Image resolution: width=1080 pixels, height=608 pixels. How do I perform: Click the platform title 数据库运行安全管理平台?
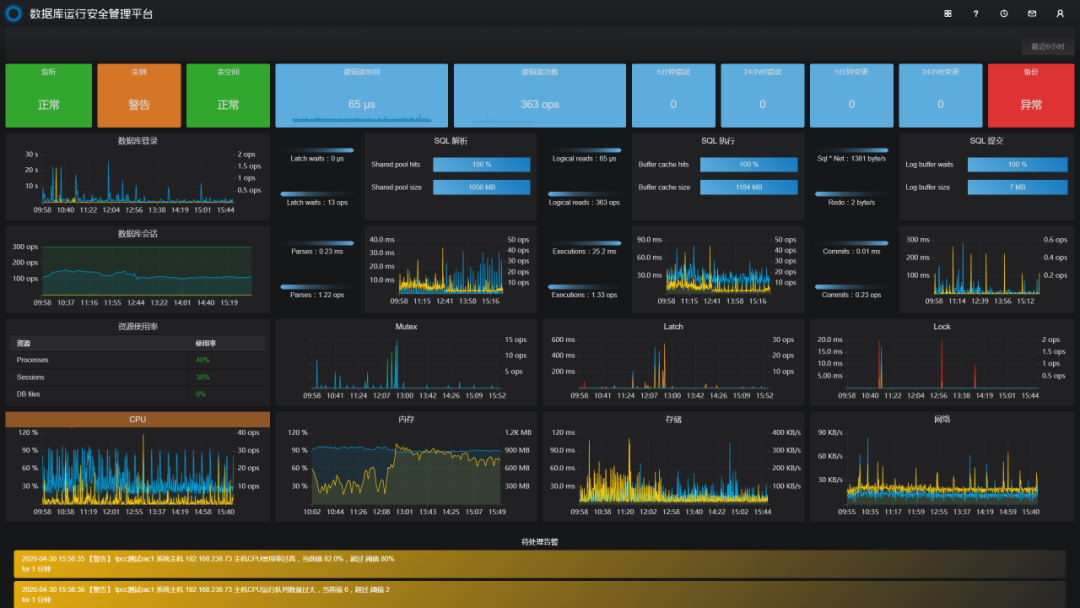tap(91, 14)
